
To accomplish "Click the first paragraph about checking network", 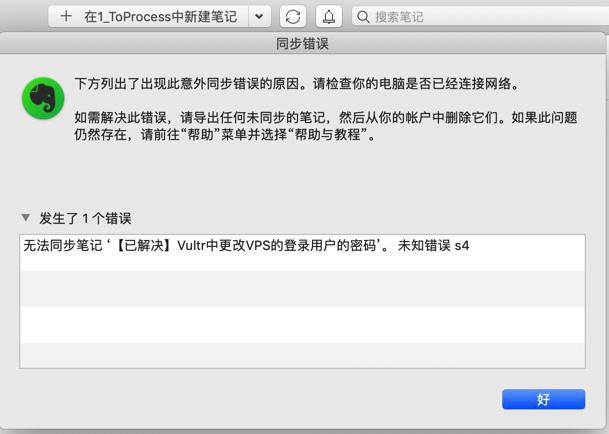I will pos(297,84).
